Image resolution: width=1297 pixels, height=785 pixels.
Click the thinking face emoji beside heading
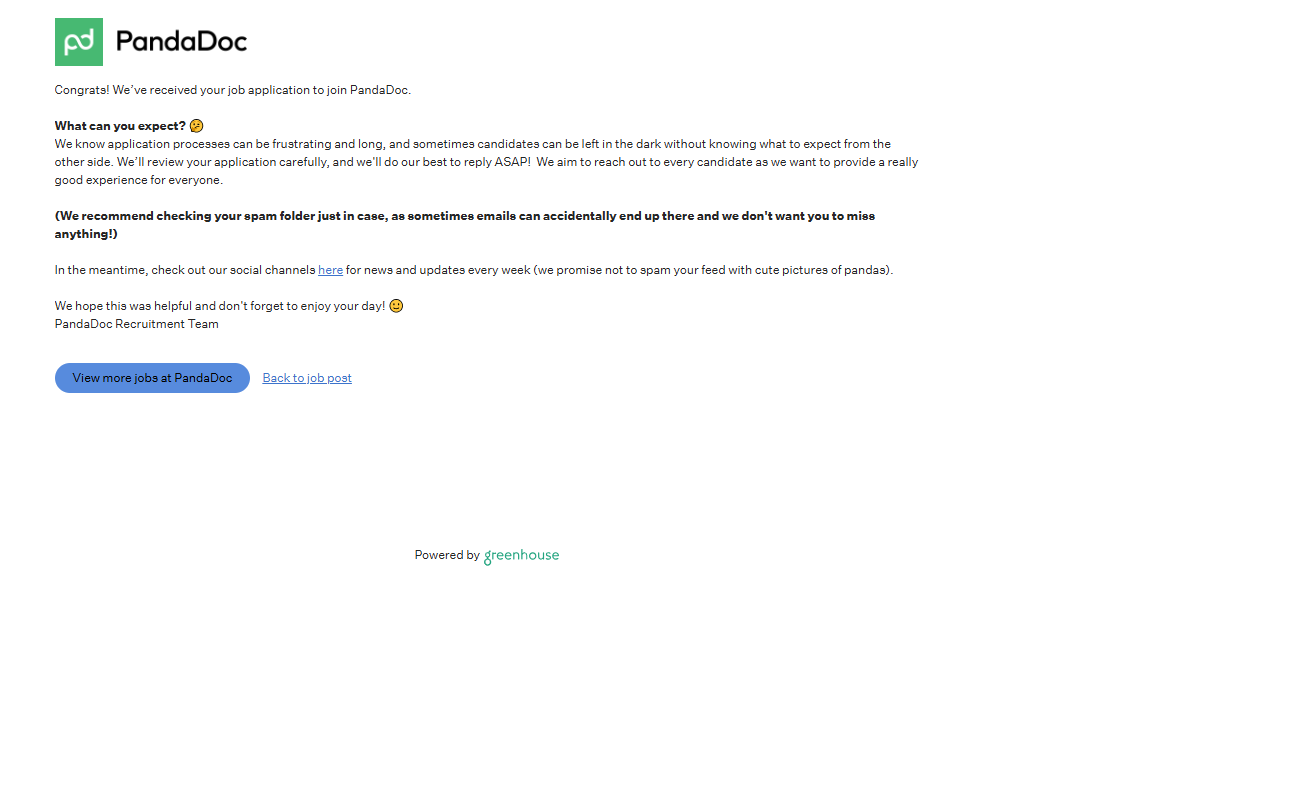196,126
